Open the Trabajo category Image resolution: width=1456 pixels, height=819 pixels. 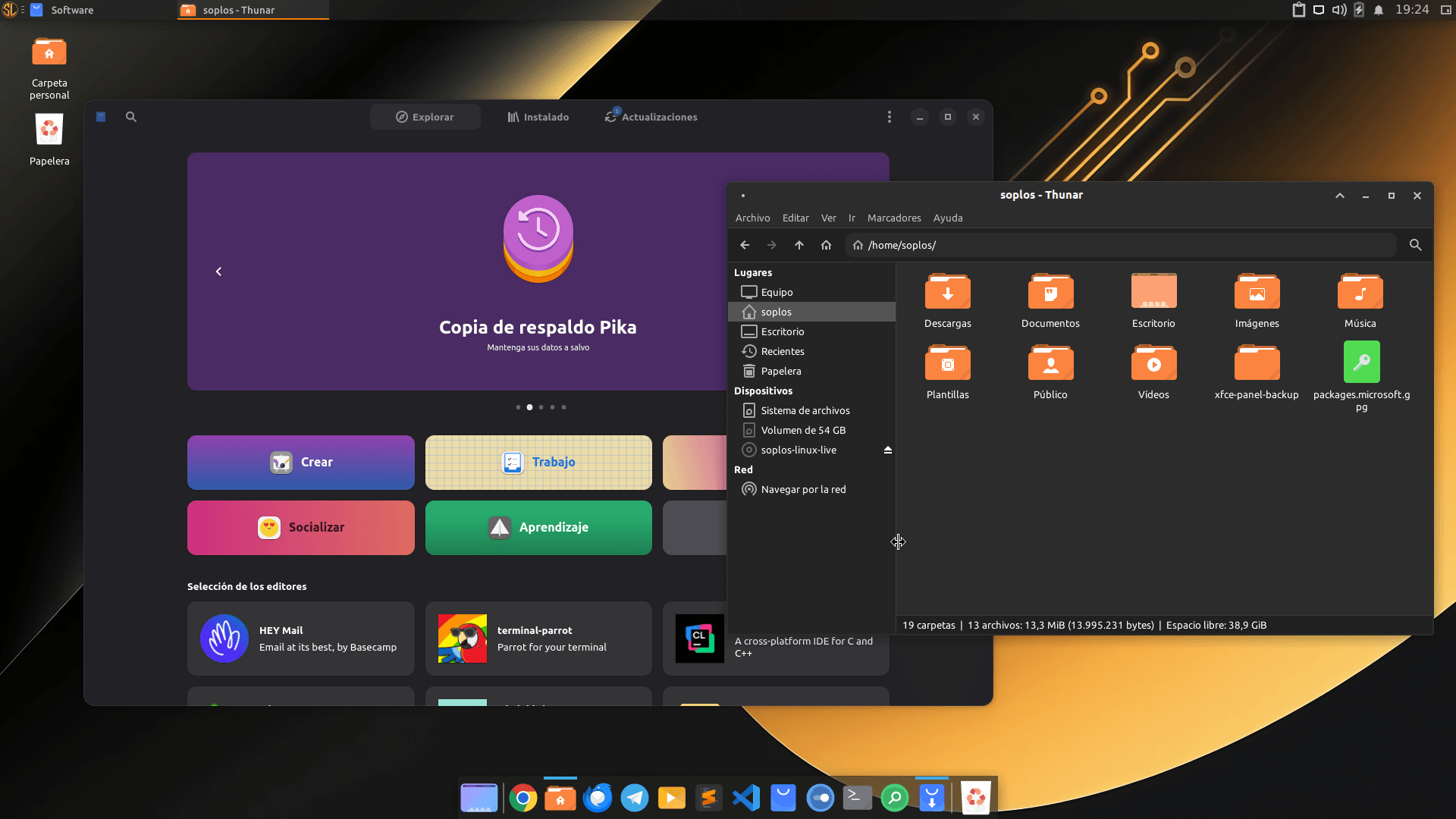pos(538,463)
